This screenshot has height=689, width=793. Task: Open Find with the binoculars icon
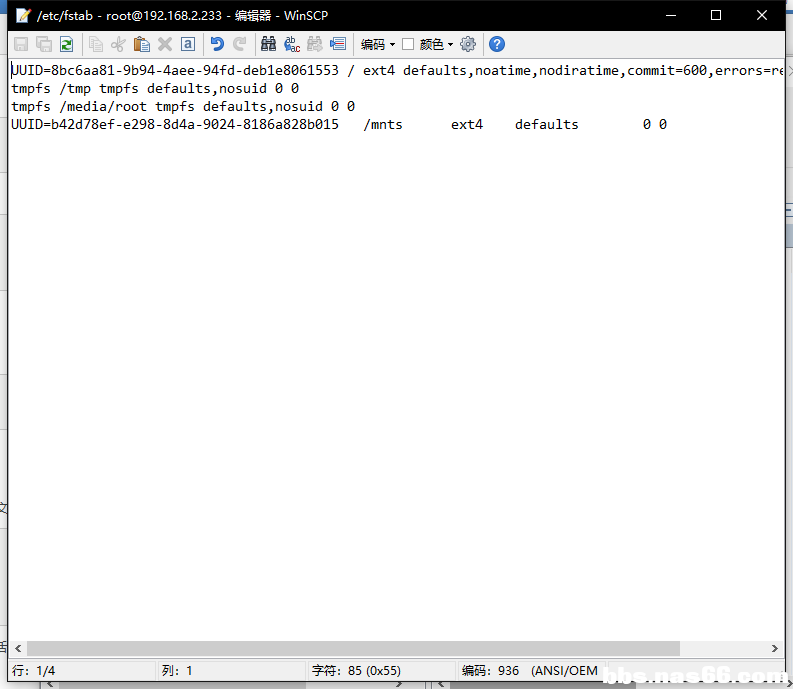(x=268, y=44)
